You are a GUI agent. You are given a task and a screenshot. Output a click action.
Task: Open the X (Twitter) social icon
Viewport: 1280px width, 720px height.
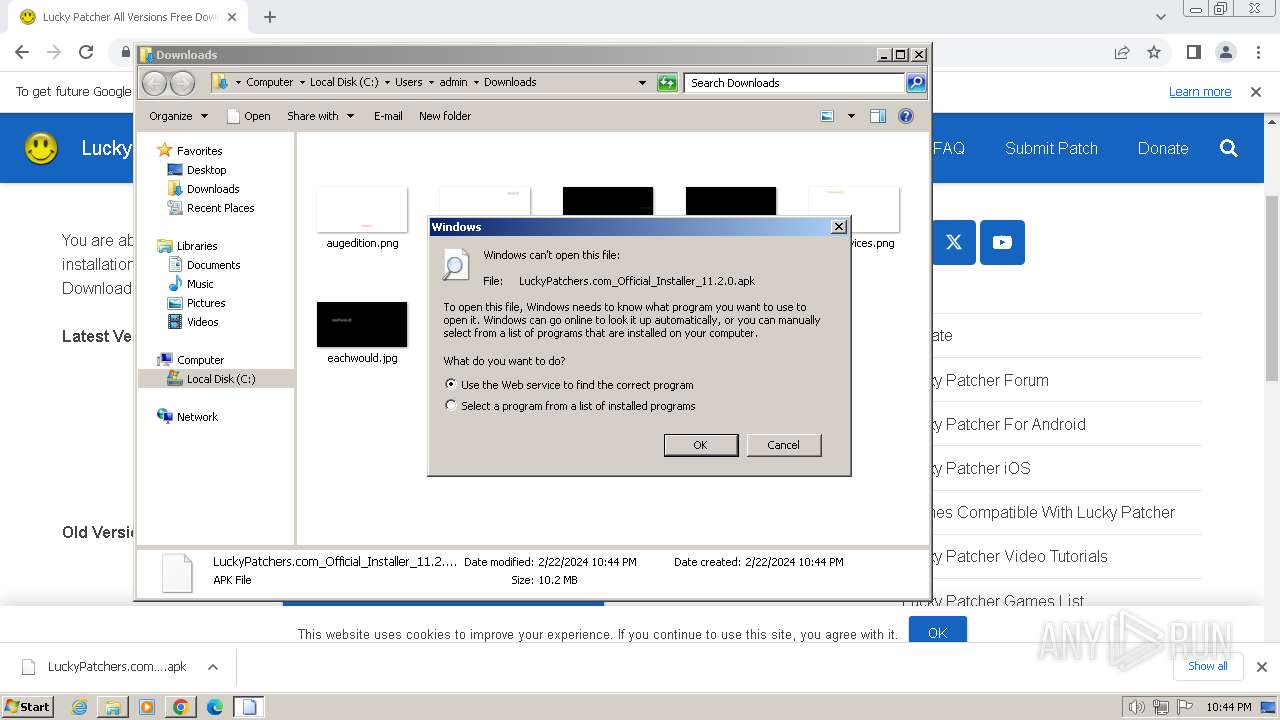(x=954, y=242)
